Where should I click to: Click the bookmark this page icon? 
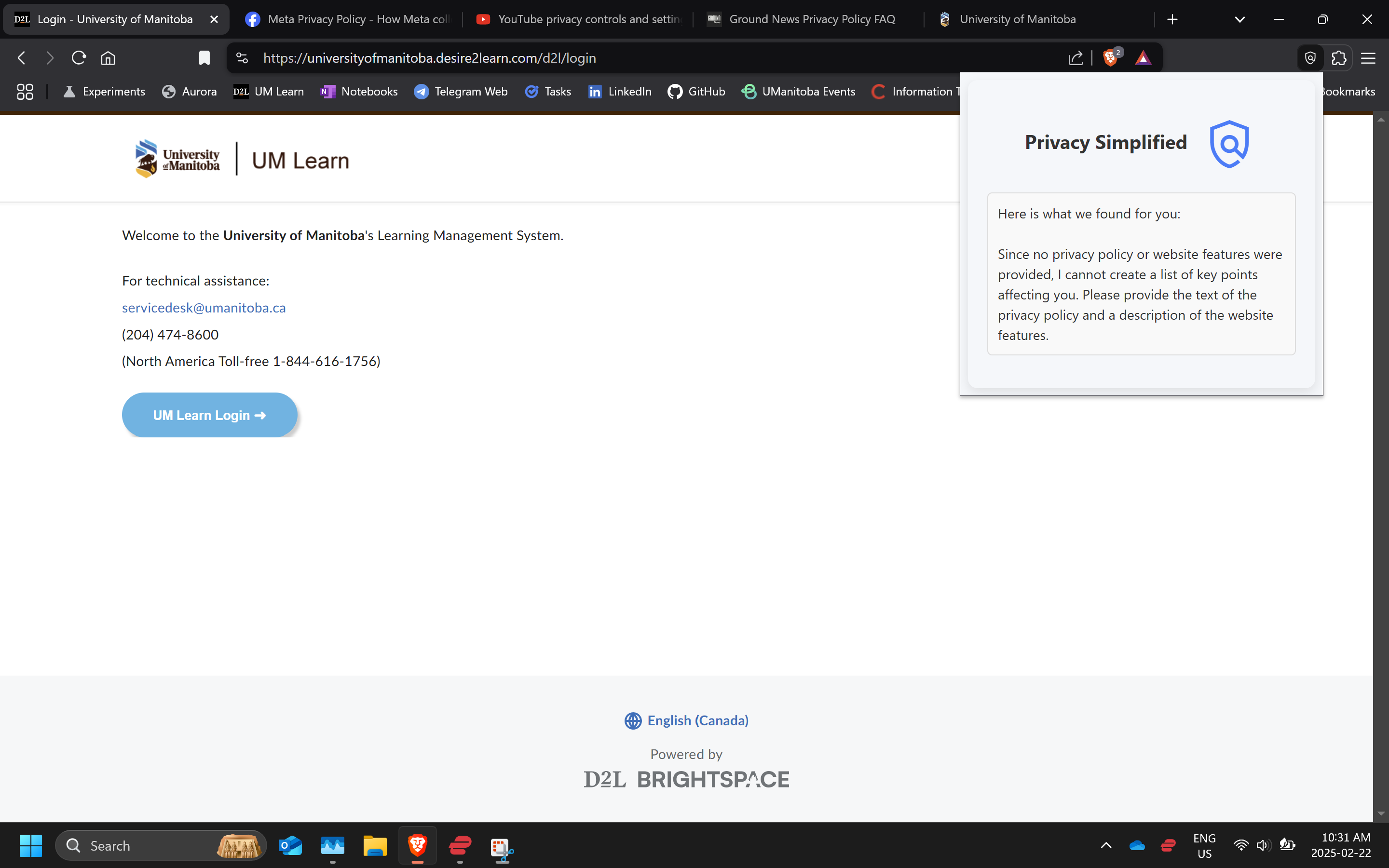(x=204, y=58)
